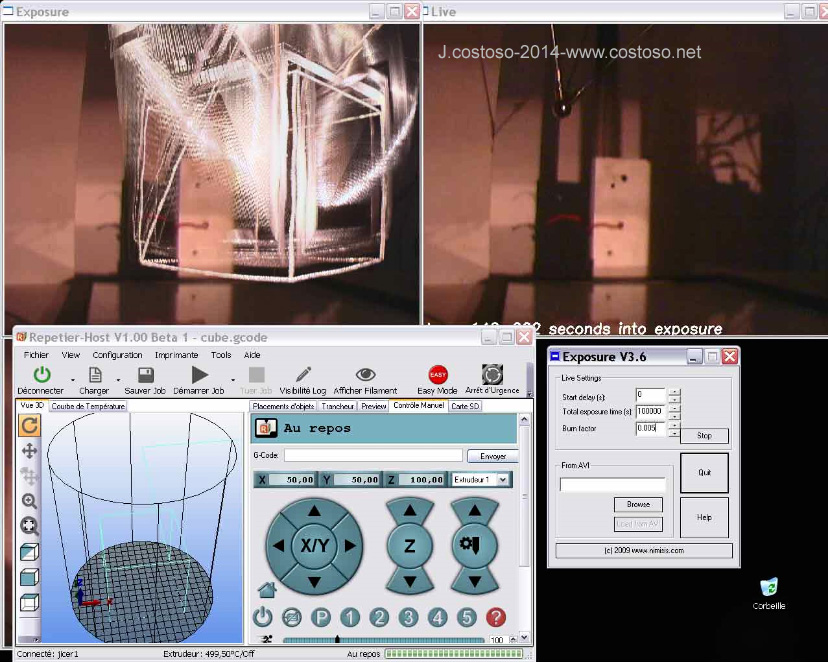Switch to the Courbe de Température tab

click(88, 406)
